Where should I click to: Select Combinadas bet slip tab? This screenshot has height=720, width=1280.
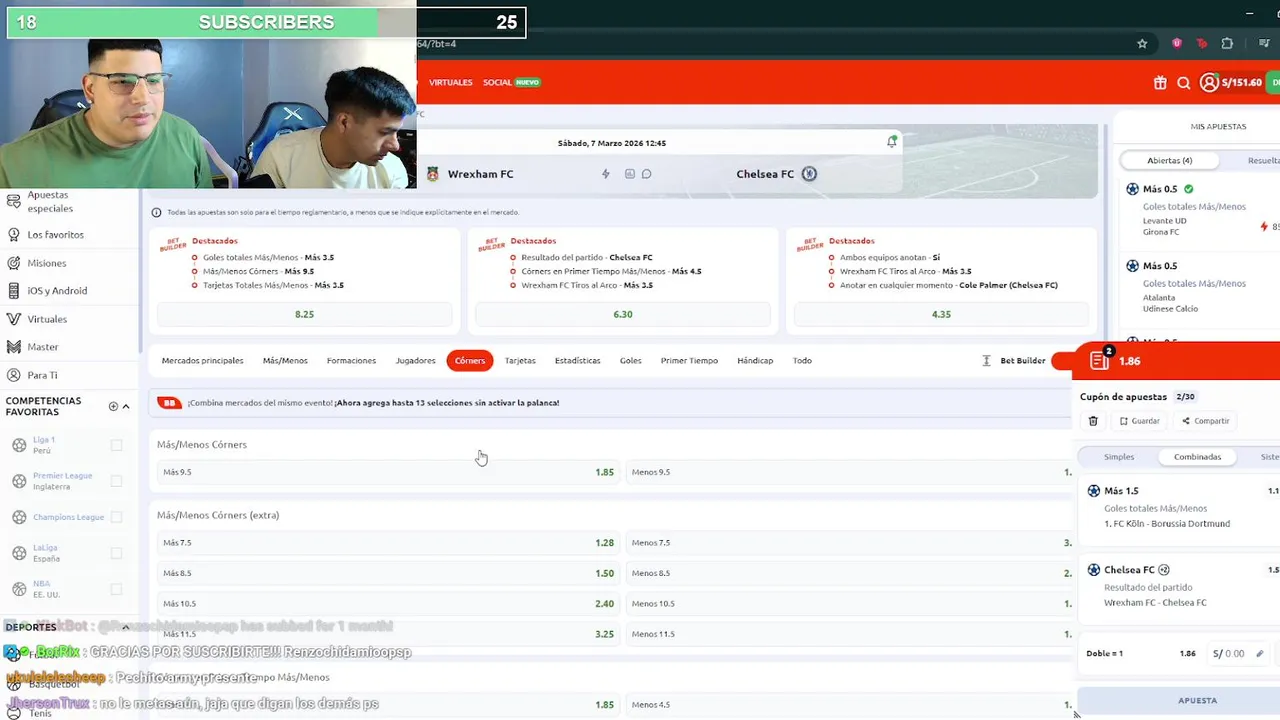1197,457
